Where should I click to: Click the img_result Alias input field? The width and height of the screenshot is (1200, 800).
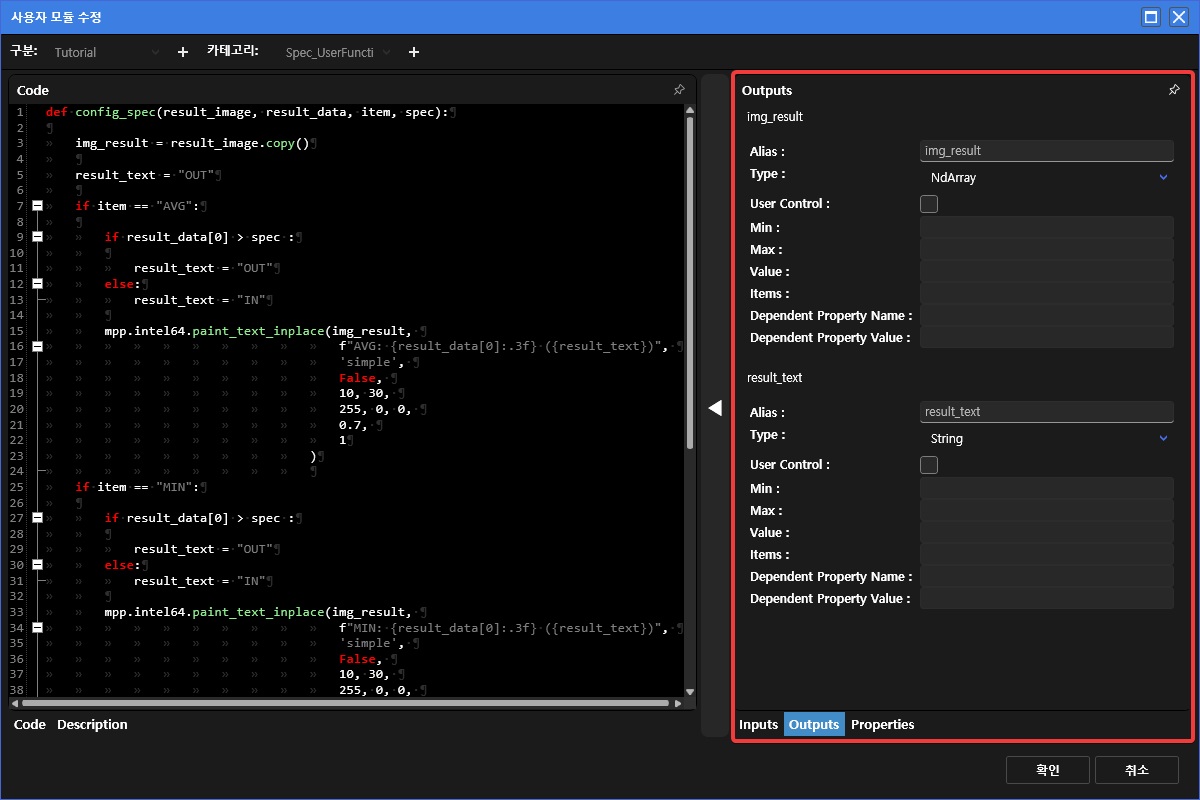(1045, 151)
